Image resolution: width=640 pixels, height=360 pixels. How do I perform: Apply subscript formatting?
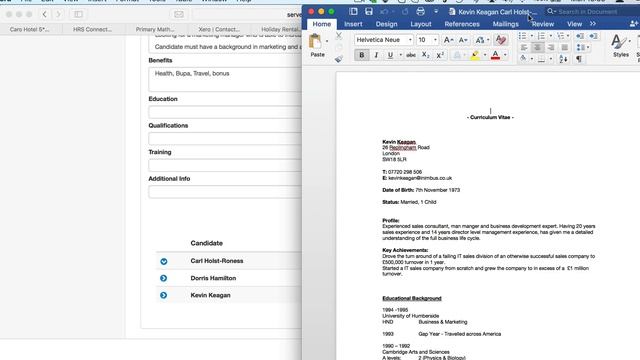pos(425,55)
